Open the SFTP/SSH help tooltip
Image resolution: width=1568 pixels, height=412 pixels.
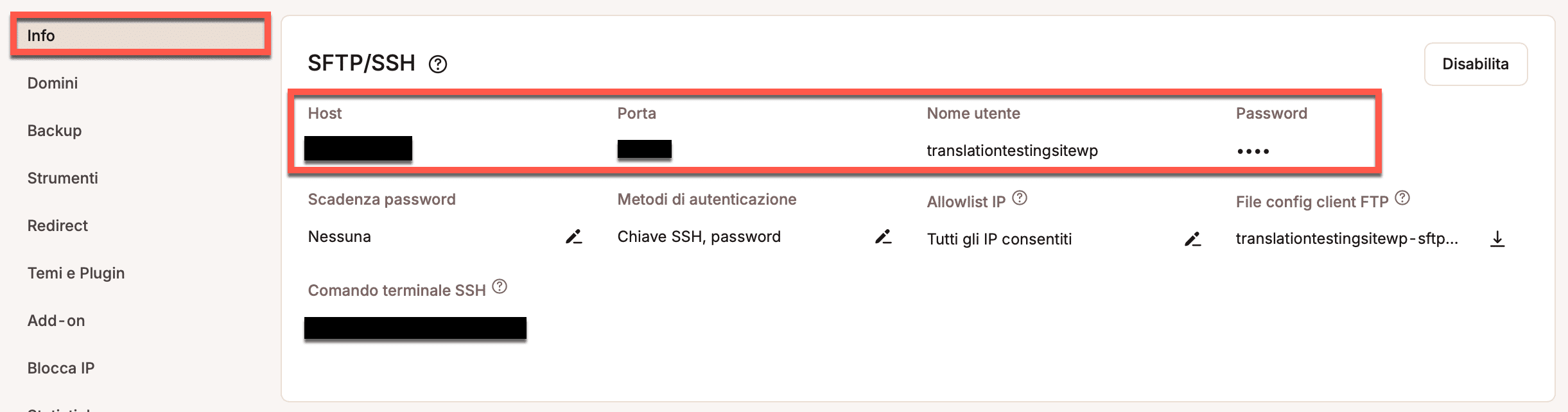click(x=437, y=64)
